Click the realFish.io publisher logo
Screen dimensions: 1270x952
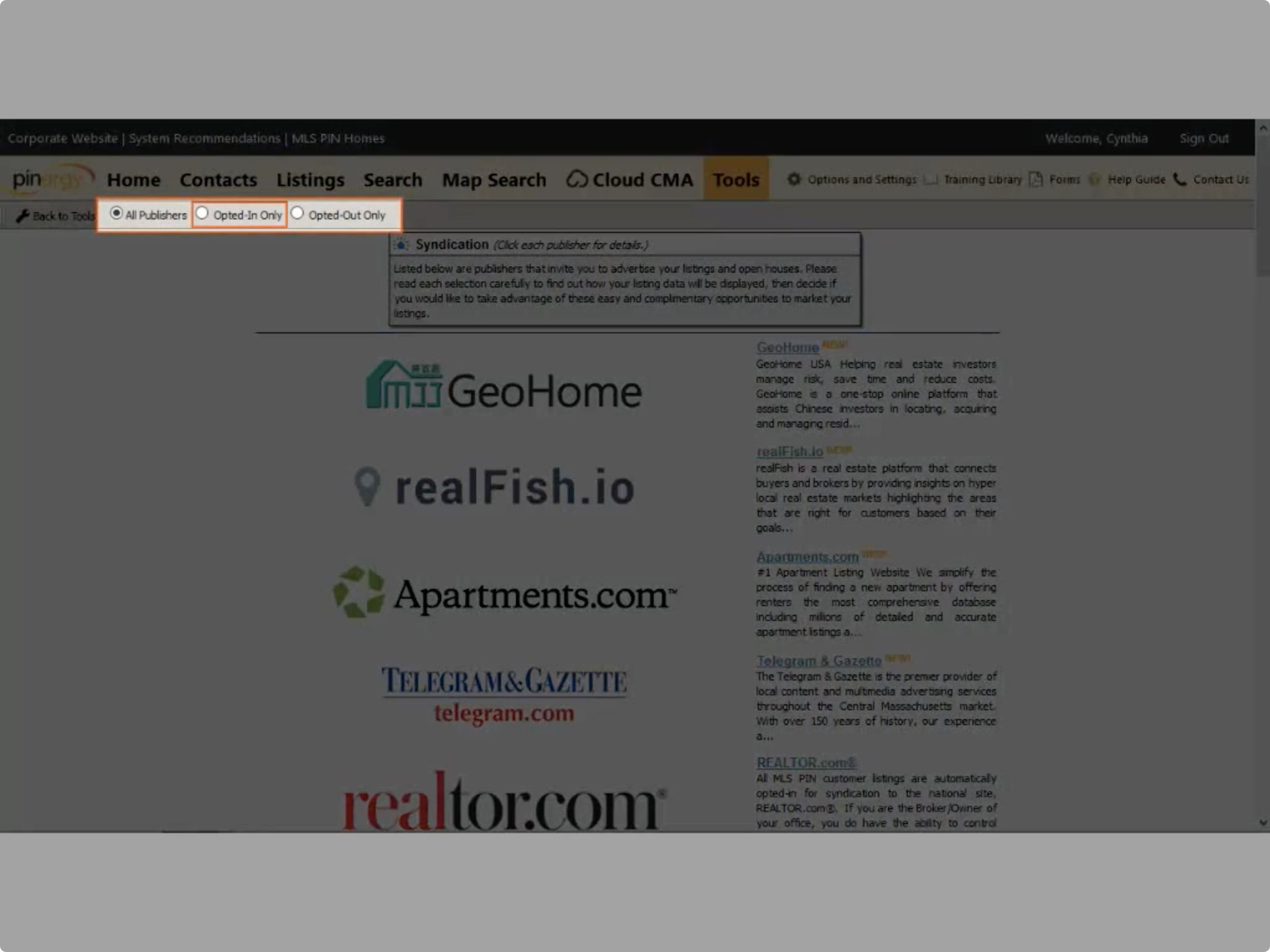click(x=499, y=487)
